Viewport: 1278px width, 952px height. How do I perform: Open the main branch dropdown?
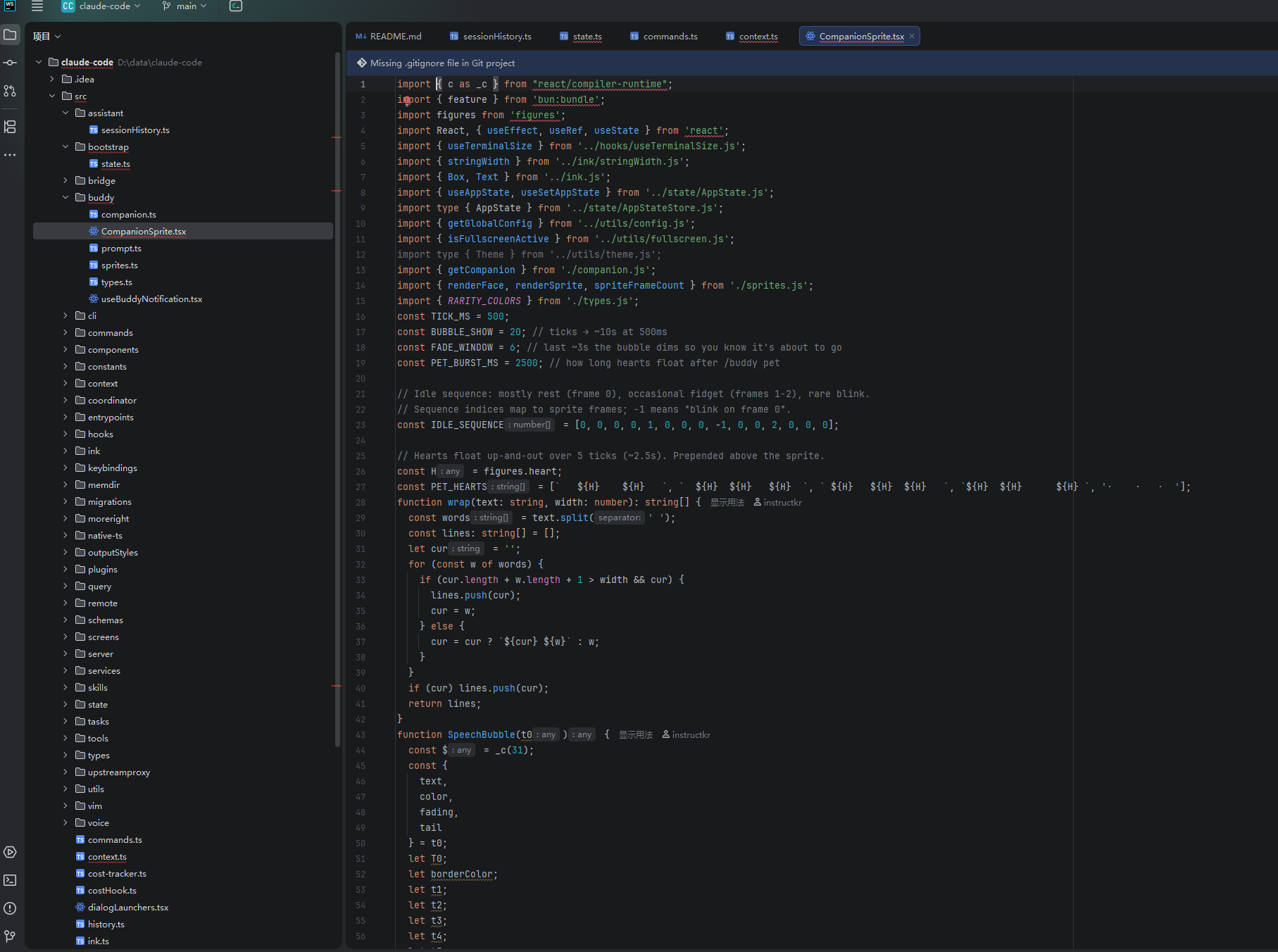184,6
